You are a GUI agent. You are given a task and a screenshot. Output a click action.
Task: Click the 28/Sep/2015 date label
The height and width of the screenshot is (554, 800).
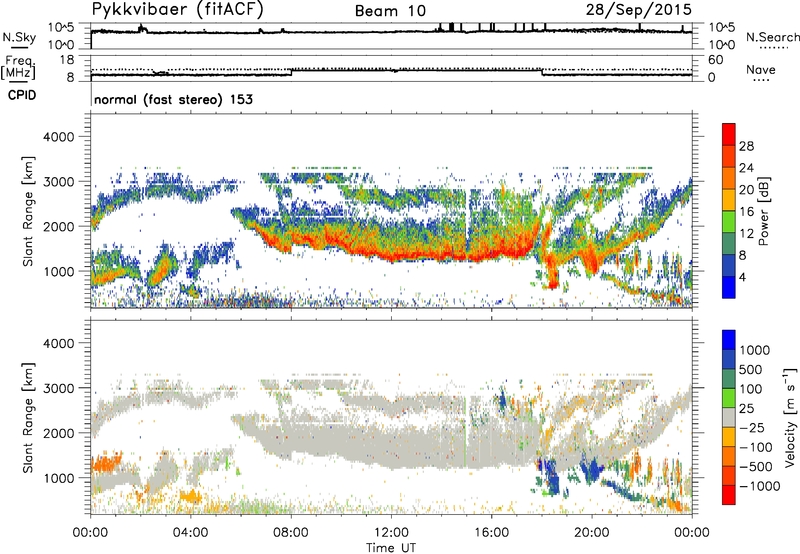click(638, 10)
